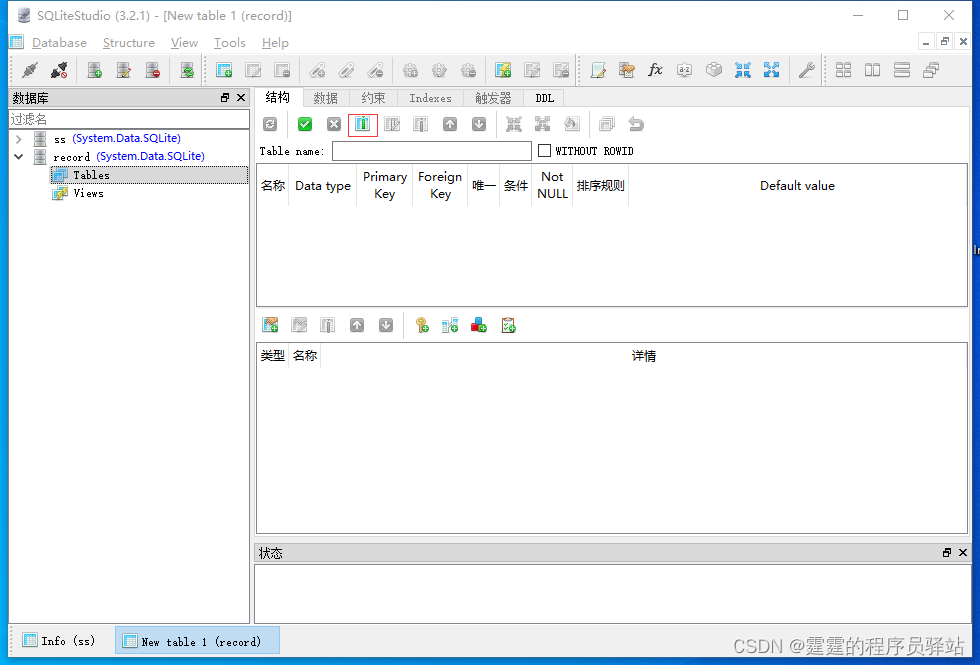The image size is (980, 665).
Task: Open the Database menu
Action: tap(59, 42)
